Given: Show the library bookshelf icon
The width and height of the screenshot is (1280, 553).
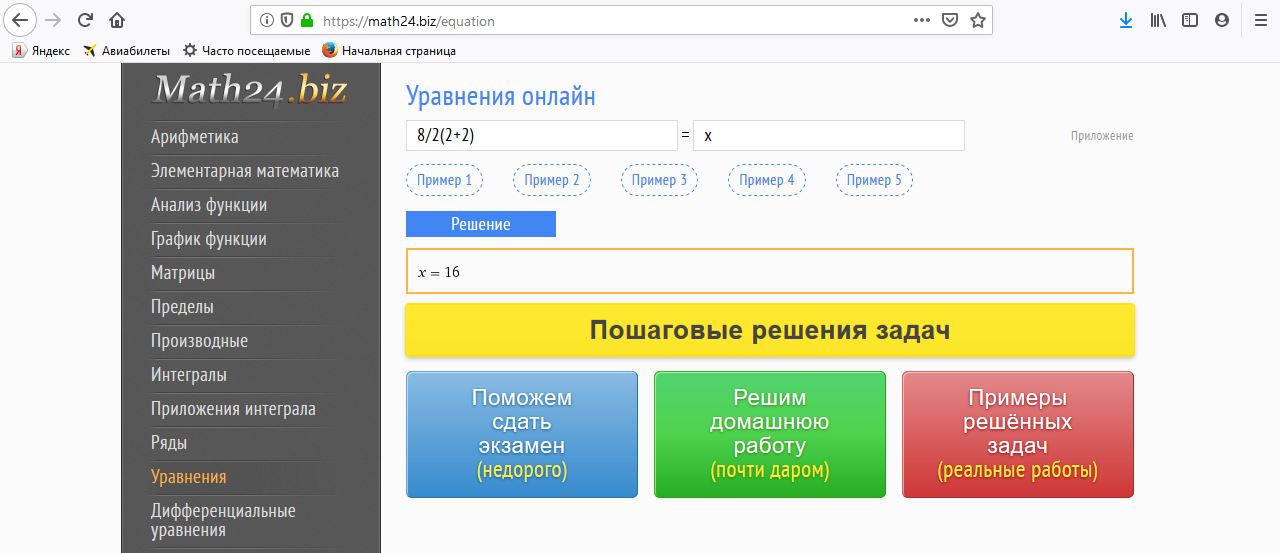Looking at the screenshot, I should point(1158,20).
